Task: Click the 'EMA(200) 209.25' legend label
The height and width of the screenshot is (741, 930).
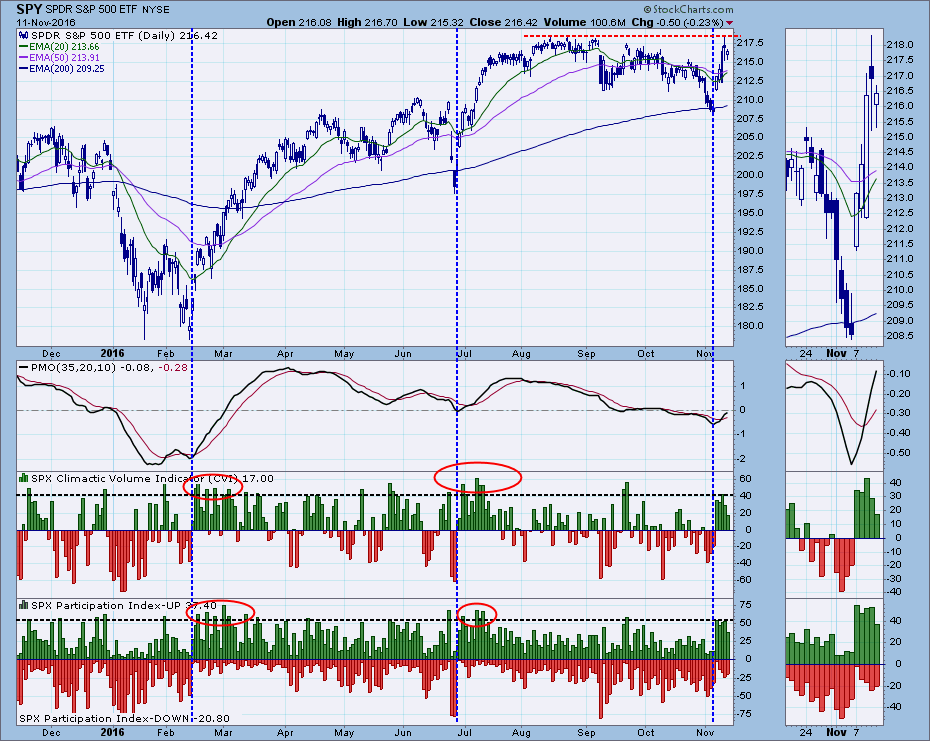Action: point(66,69)
